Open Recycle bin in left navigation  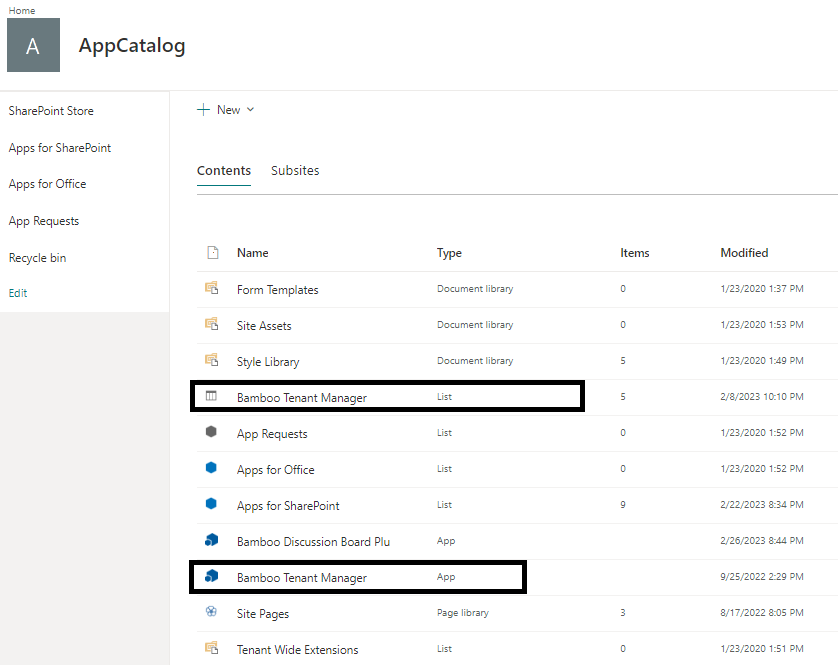[x=37, y=258]
